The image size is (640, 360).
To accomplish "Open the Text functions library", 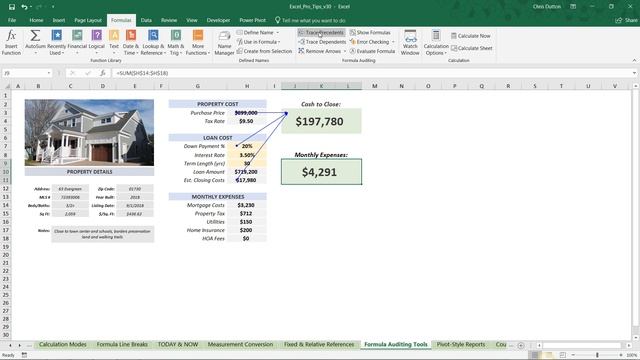I will click(114, 42).
